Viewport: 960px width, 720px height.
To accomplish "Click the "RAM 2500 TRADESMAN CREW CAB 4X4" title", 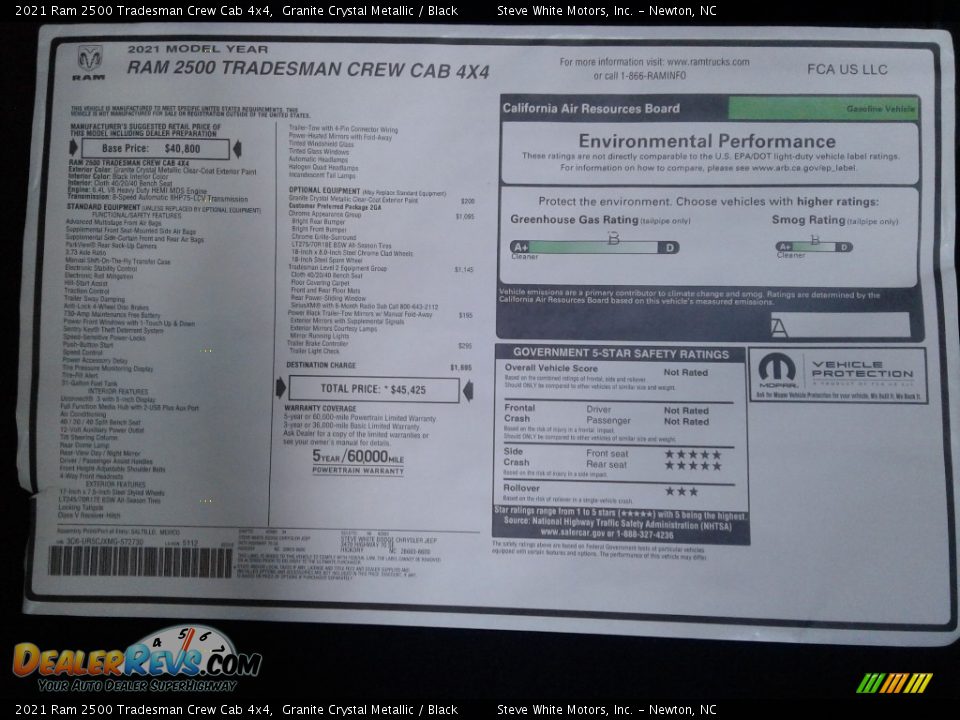I will point(308,69).
